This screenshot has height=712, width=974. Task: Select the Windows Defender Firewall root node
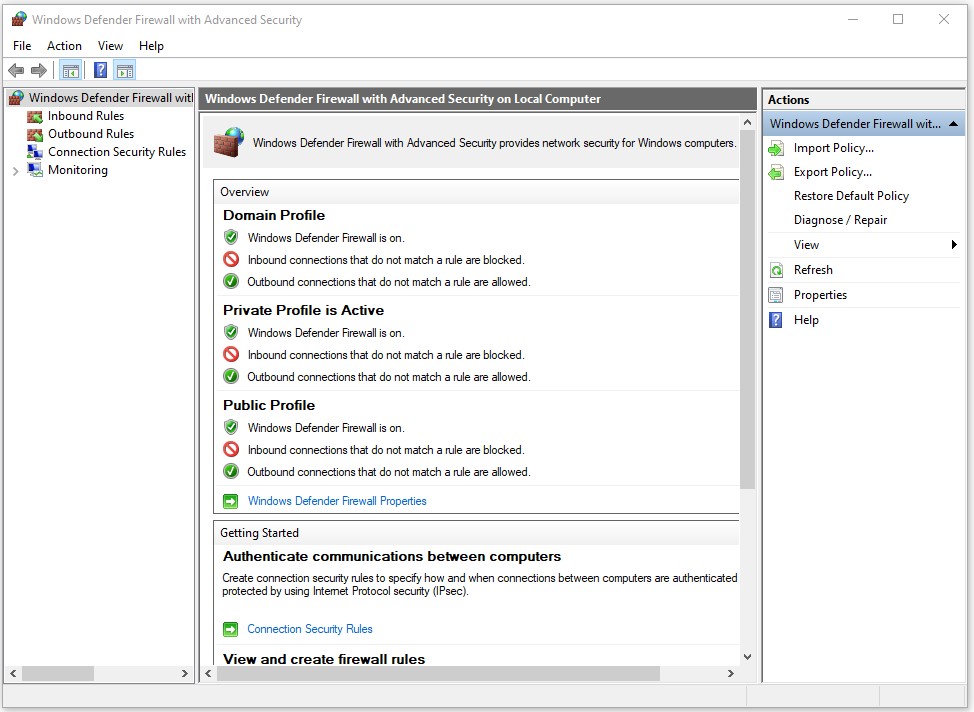click(x=111, y=98)
